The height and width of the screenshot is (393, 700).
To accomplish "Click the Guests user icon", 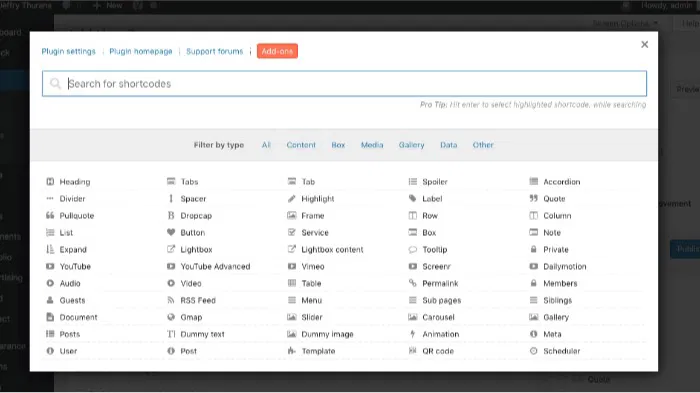I will pyautogui.click(x=50, y=300).
